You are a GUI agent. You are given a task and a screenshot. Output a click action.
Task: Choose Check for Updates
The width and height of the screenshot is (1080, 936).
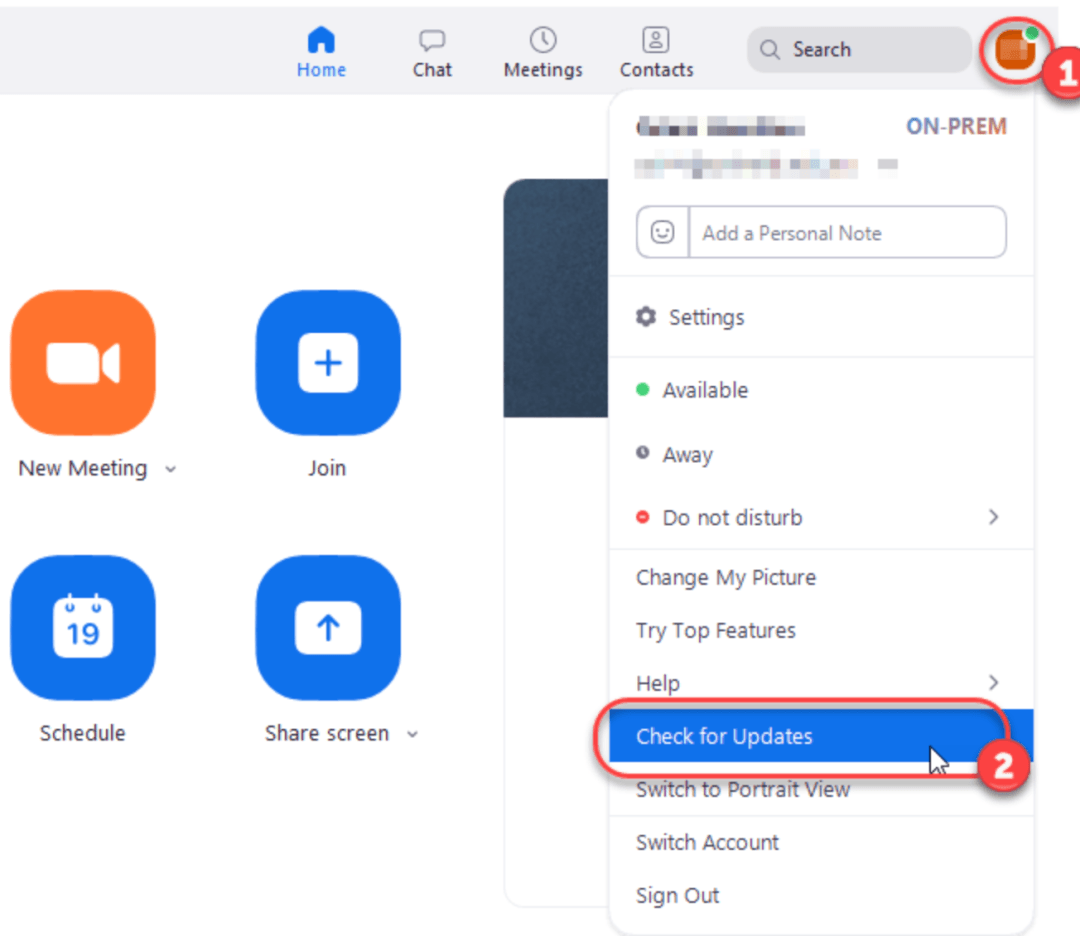tap(821, 736)
